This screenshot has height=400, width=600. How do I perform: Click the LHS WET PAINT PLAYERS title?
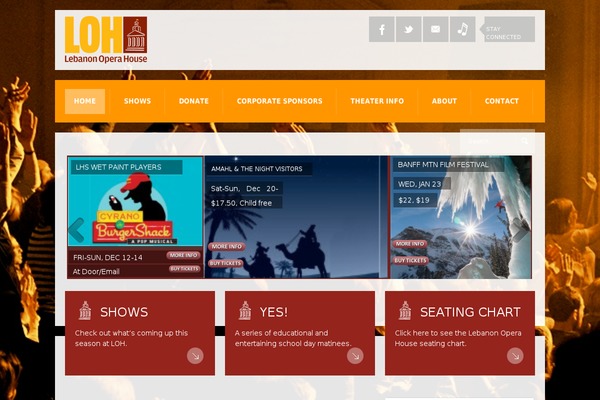click(x=118, y=167)
